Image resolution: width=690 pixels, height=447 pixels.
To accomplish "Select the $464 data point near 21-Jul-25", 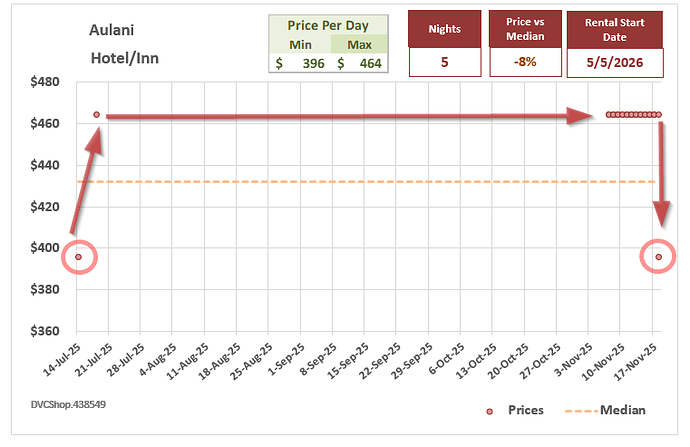I will click(x=97, y=115).
